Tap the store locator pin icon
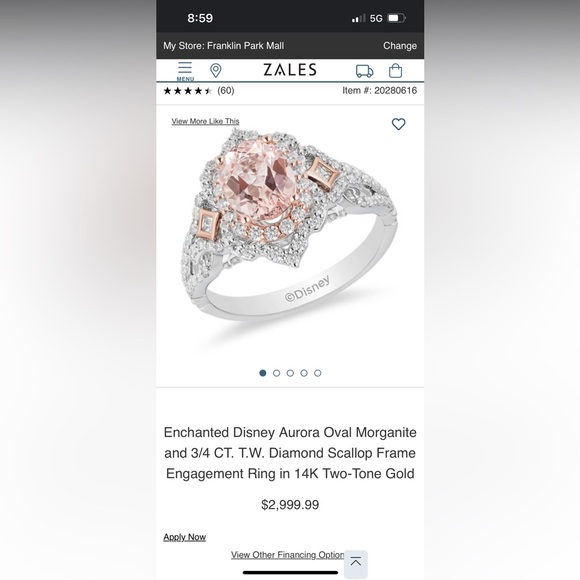Viewport: 580px width, 580px height. (x=216, y=70)
